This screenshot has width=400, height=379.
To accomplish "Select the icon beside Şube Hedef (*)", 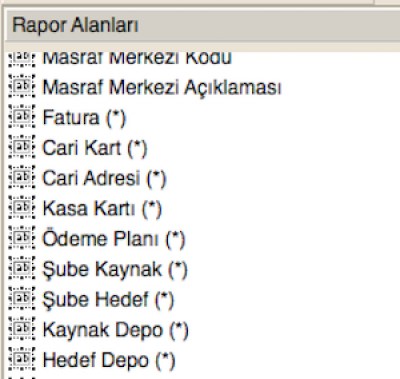I will 22,298.
